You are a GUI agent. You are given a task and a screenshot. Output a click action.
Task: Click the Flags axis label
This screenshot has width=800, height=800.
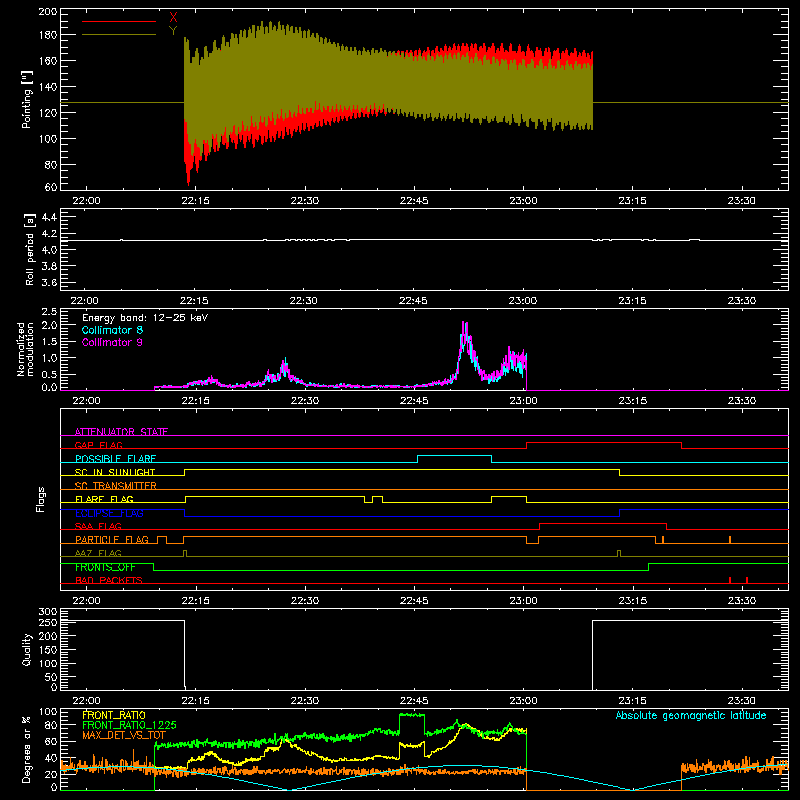pyautogui.click(x=41, y=499)
